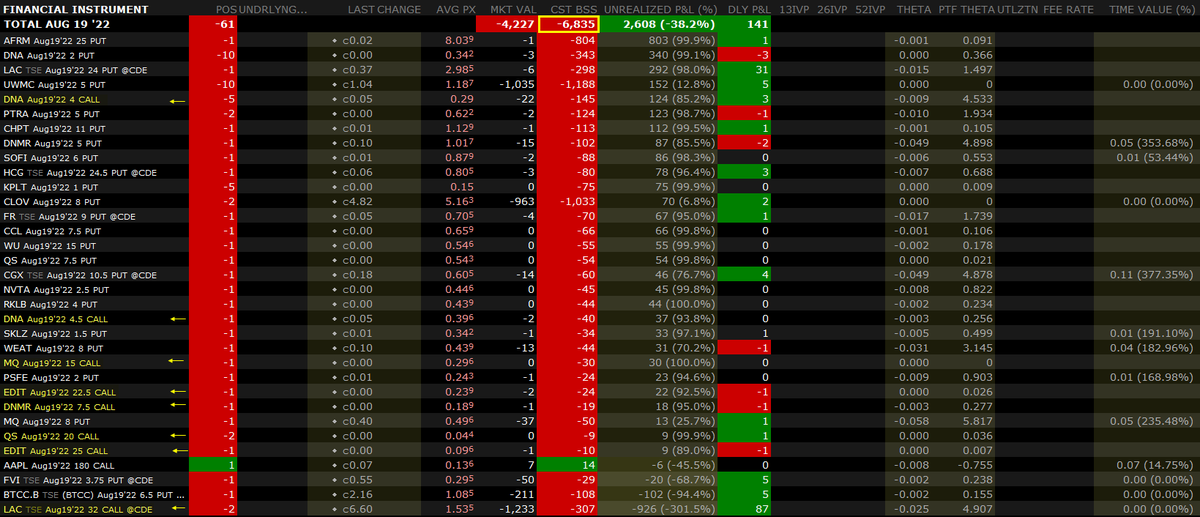Select the LAC Aug19'22 32 CALL @CDE row
The height and width of the screenshot is (517, 1200).
[x=600, y=510]
